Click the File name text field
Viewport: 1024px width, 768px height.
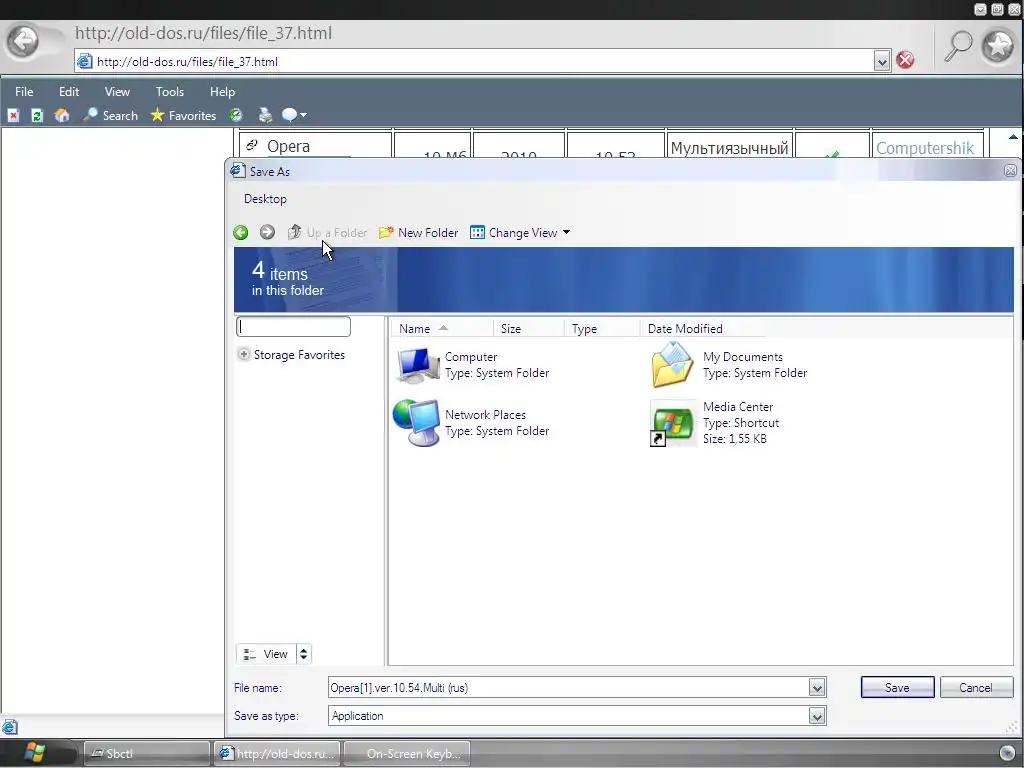568,688
